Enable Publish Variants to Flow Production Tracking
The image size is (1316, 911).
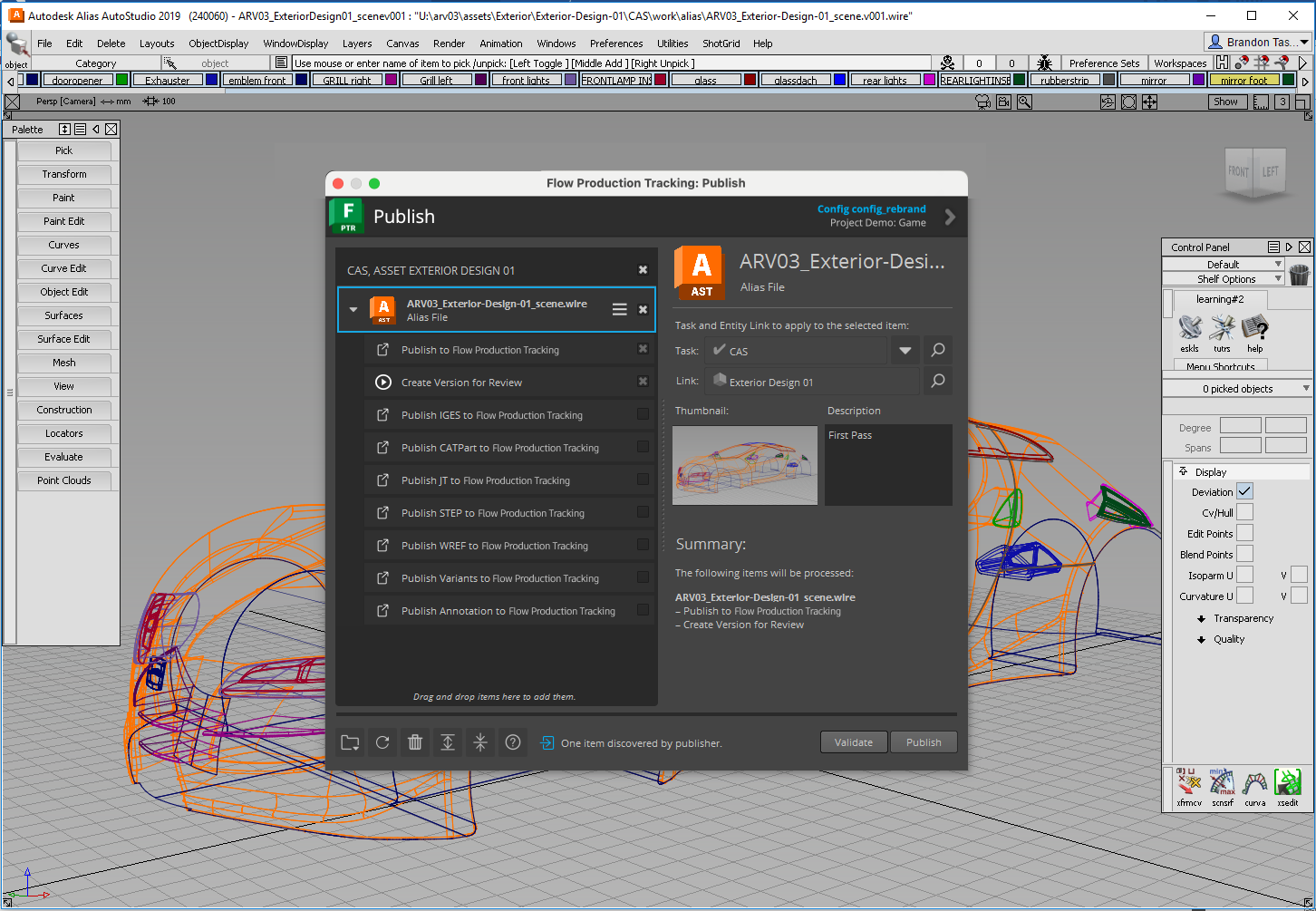tap(643, 577)
